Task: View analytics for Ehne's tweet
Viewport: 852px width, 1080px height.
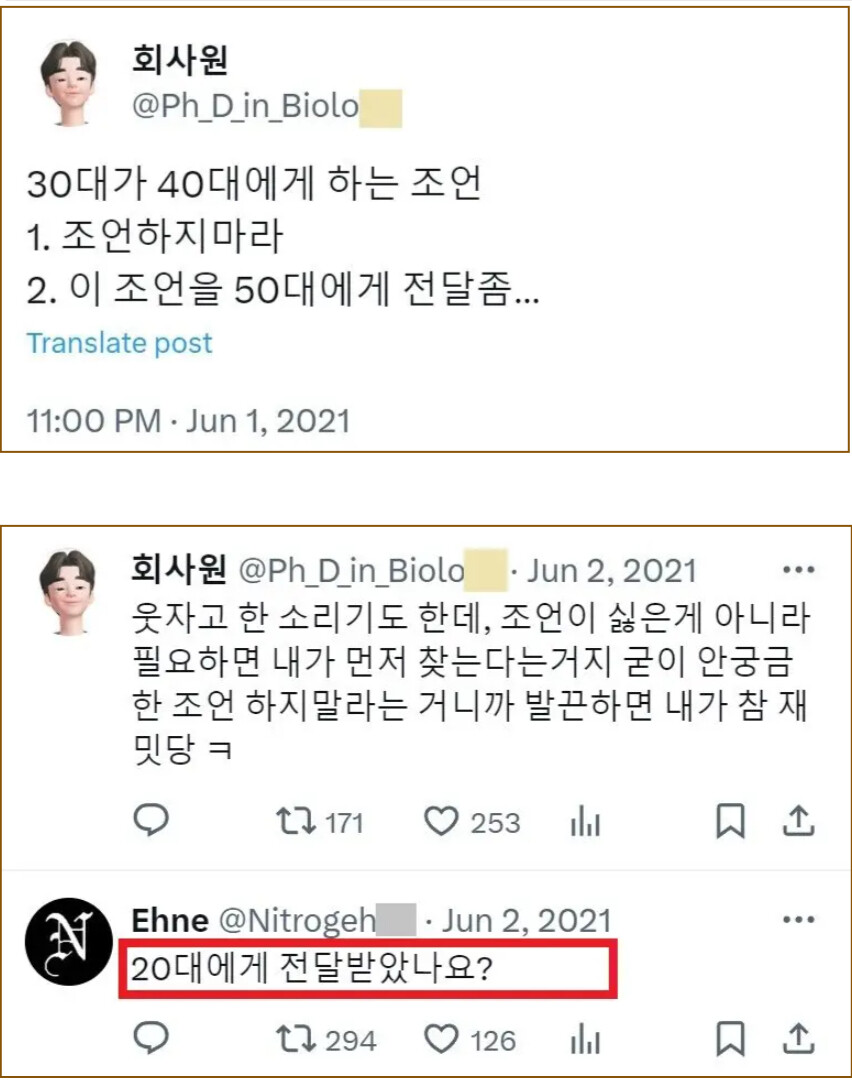Action: (x=585, y=1039)
